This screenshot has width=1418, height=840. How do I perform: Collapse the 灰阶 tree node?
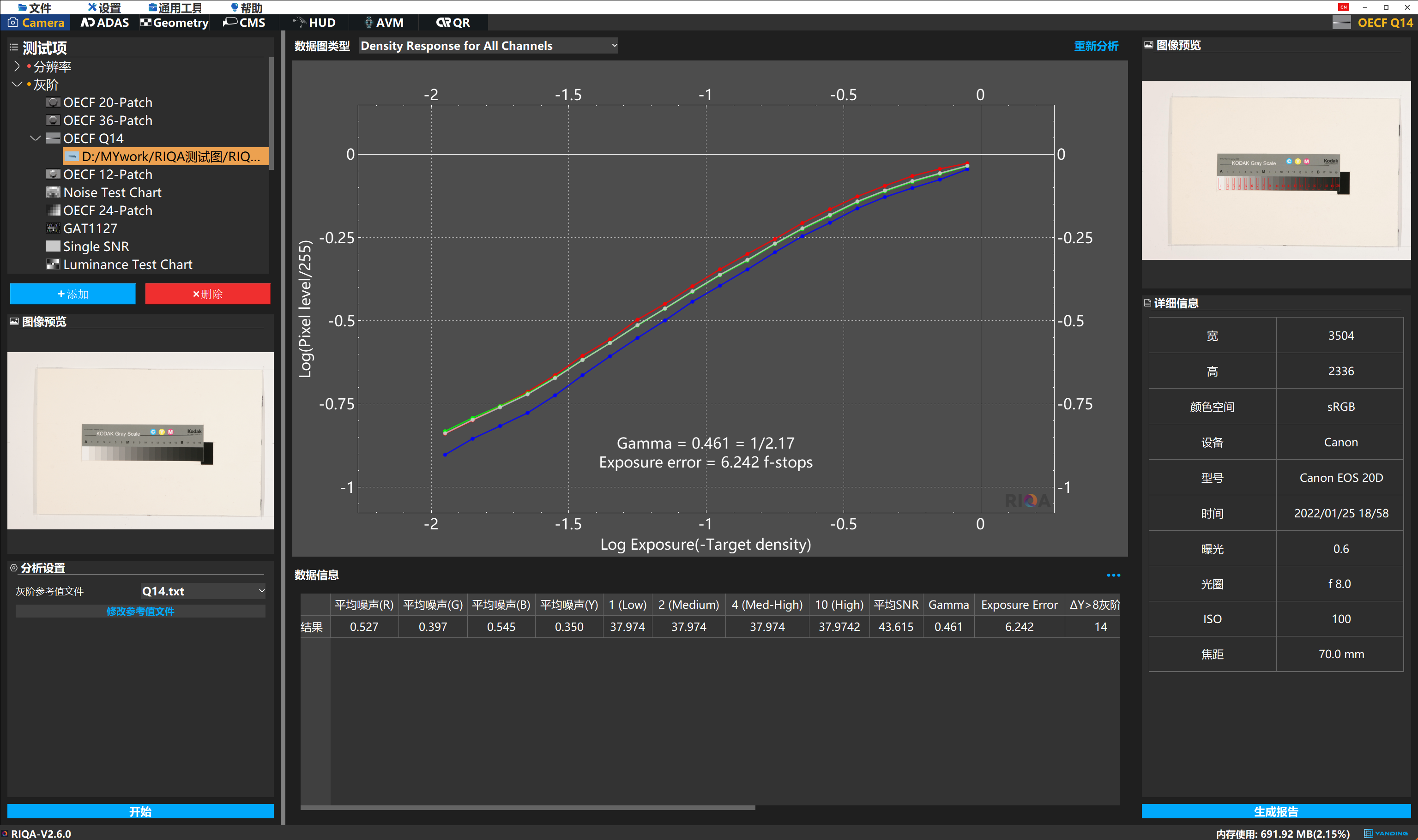(x=17, y=84)
